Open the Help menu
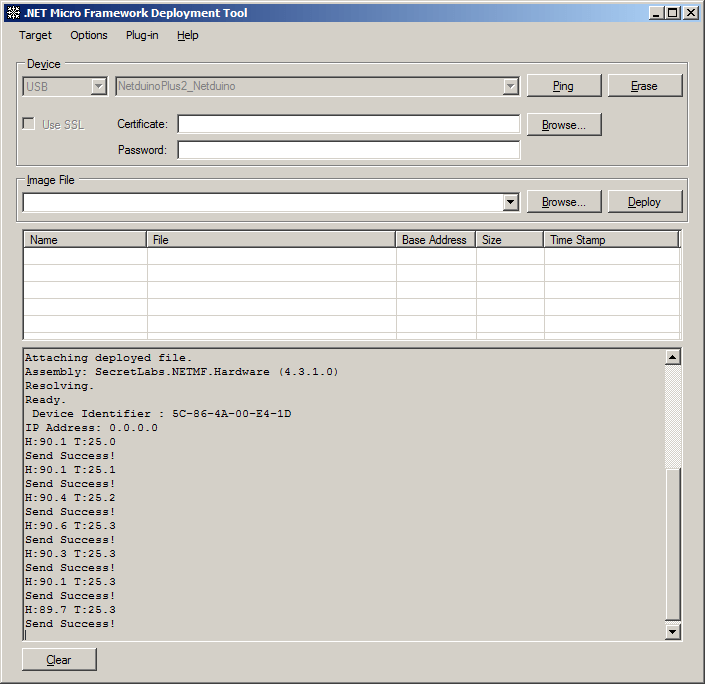 tap(187, 35)
